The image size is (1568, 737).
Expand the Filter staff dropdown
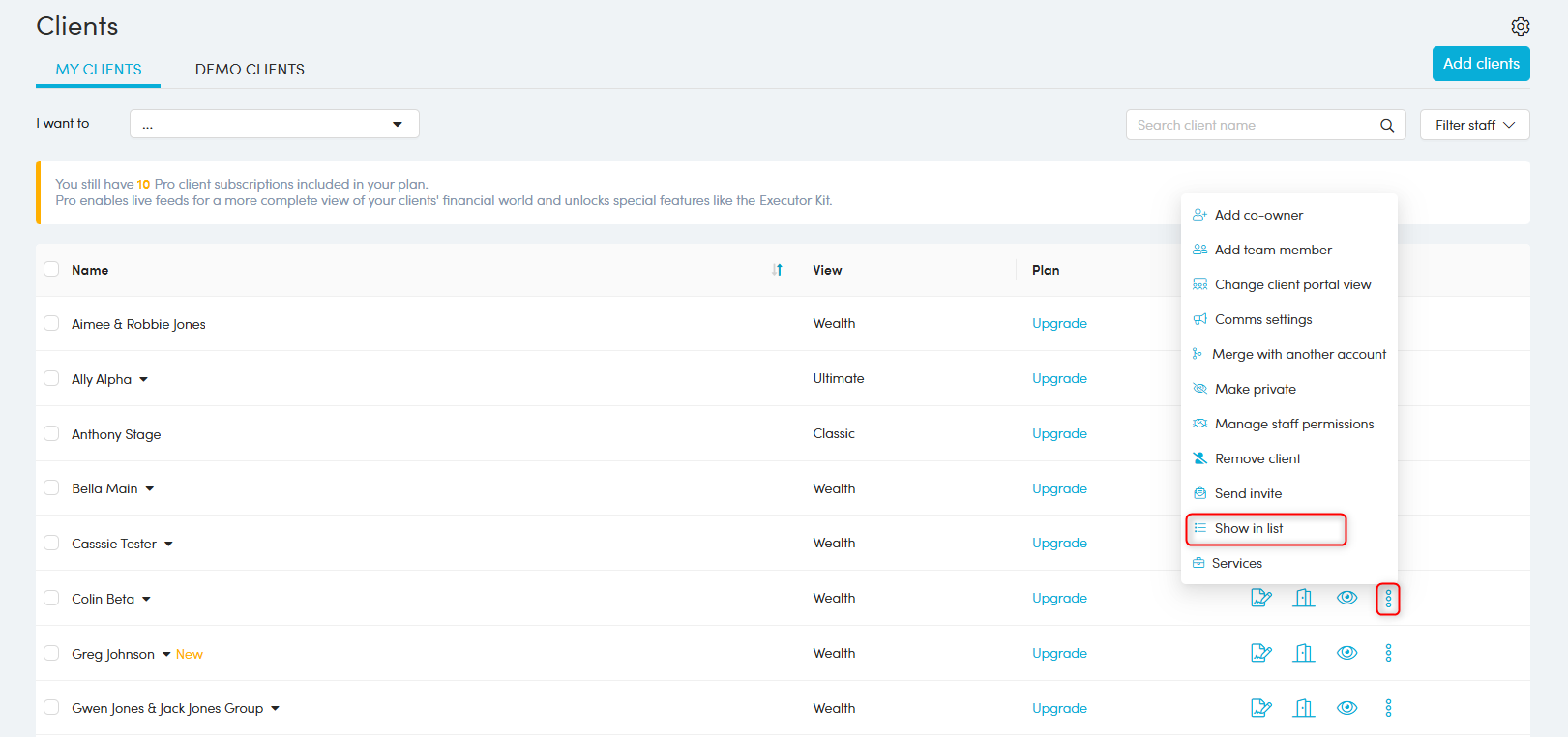click(1474, 125)
